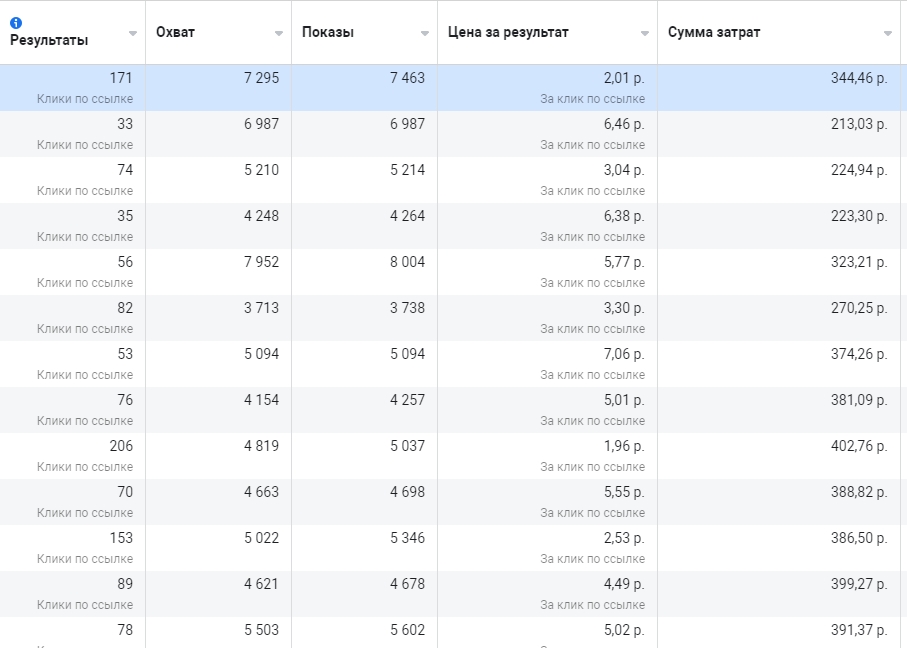Select the impressions value 3 738
This screenshot has width=907, height=648.
(407, 308)
